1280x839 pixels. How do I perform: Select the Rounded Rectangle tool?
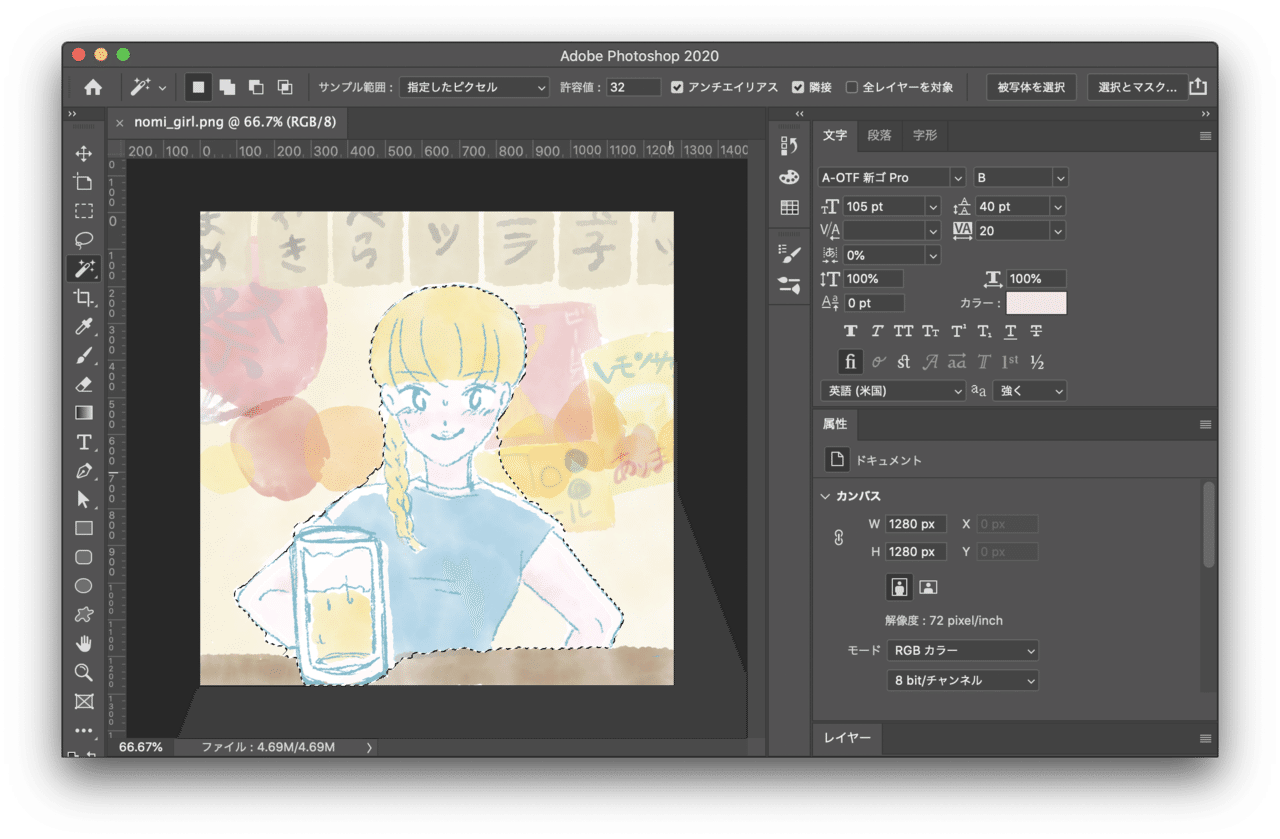(x=84, y=557)
